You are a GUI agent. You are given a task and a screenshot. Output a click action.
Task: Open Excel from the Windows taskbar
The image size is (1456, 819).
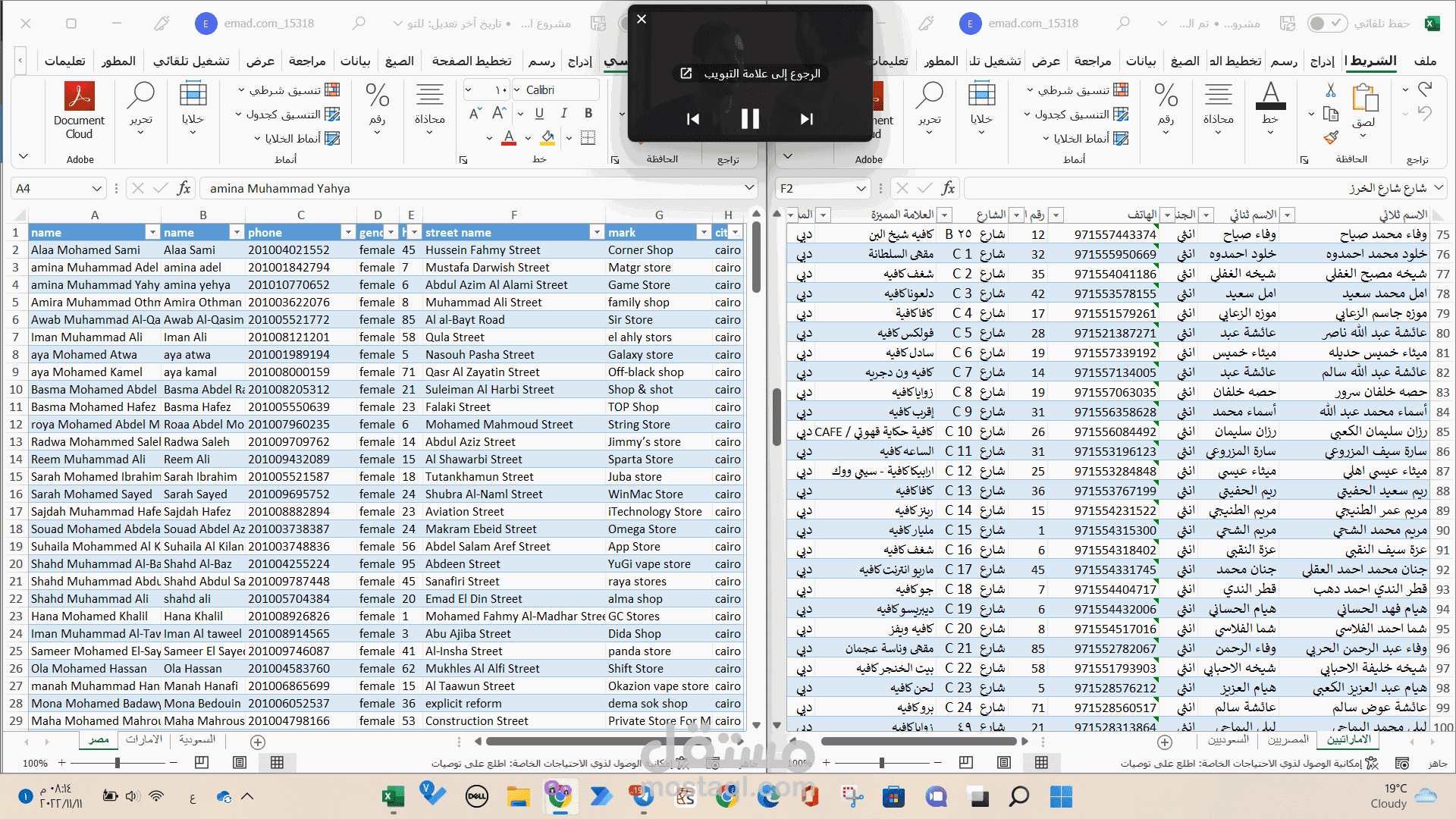tap(392, 796)
